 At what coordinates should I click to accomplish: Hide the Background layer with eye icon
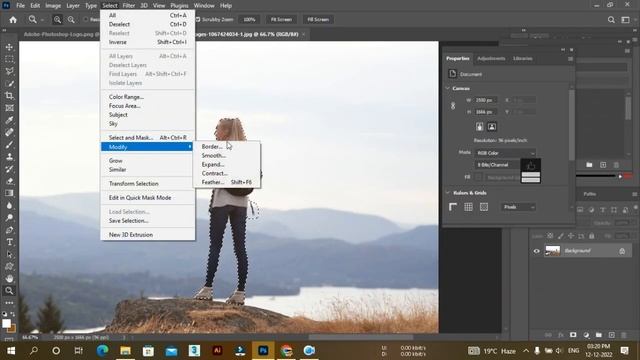click(x=537, y=251)
